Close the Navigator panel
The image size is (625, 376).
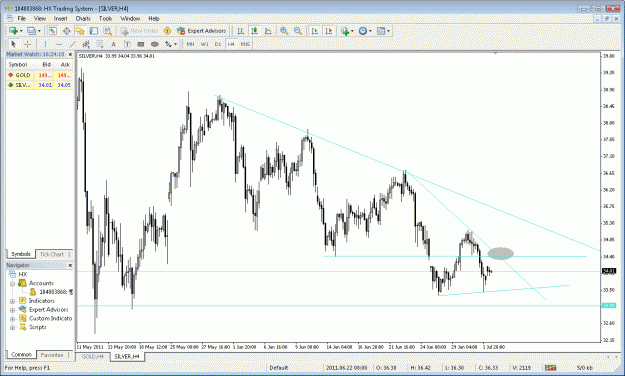pyautogui.click(x=71, y=265)
